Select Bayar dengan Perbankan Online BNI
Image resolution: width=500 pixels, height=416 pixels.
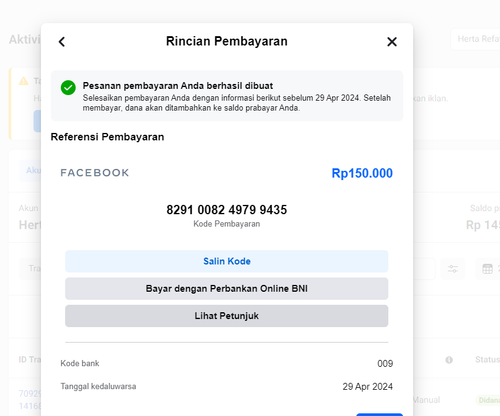click(227, 289)
